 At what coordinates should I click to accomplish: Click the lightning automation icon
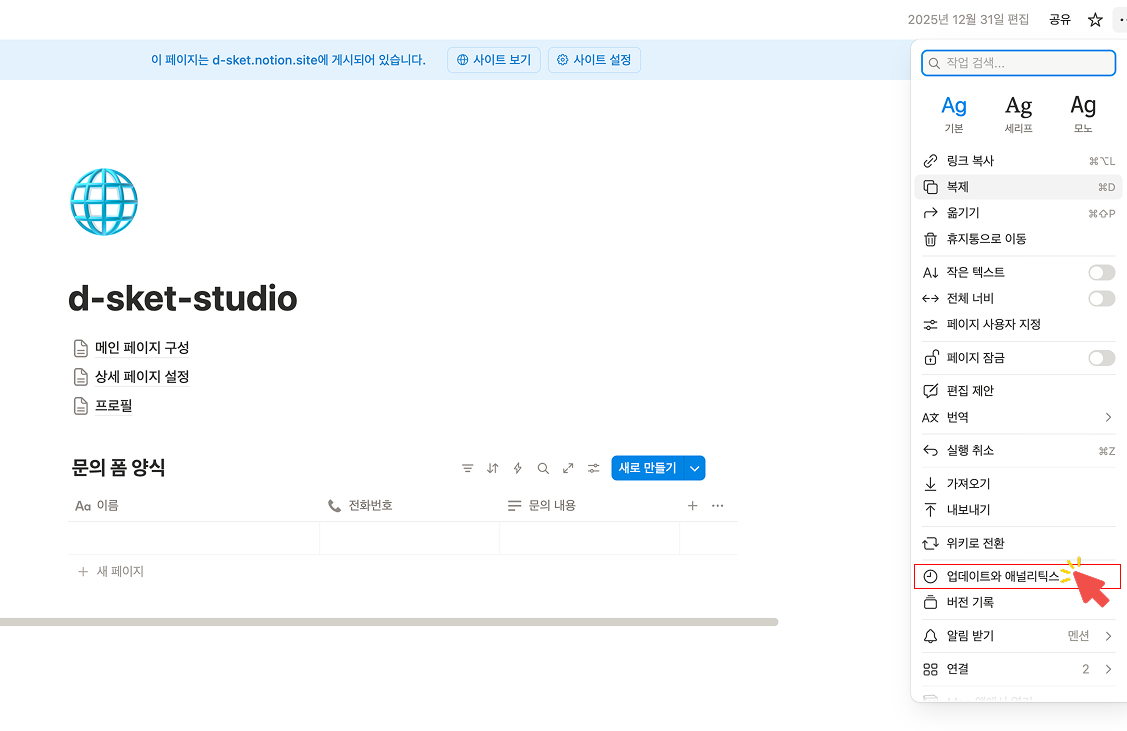[x=517, y=468]
